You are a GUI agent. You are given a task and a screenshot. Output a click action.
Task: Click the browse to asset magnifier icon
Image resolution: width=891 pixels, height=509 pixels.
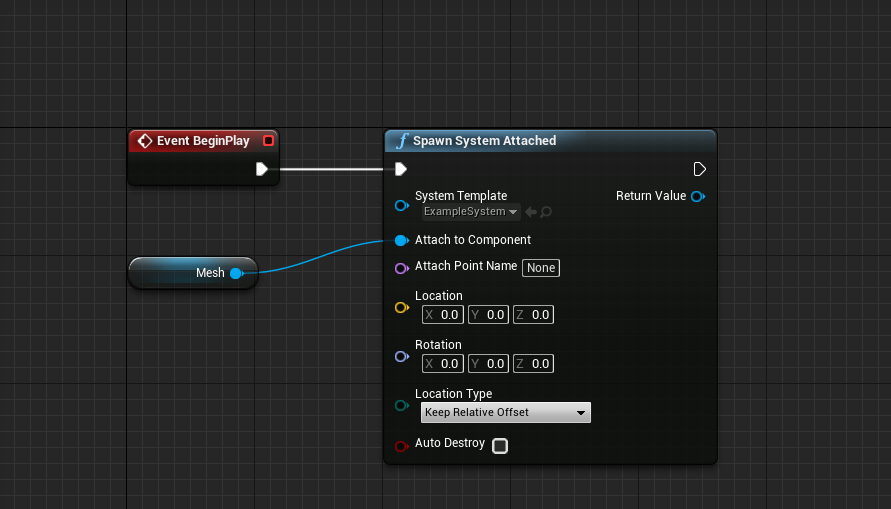click(546, 212)
